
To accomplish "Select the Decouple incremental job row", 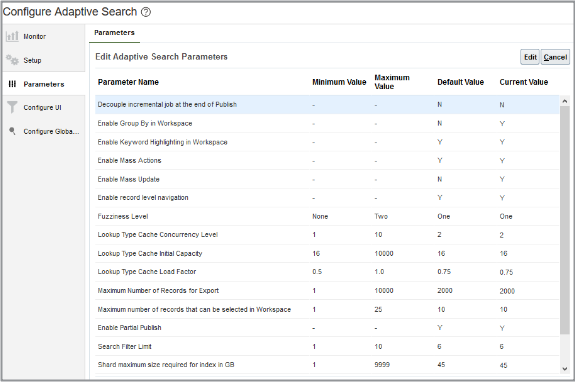I will 327,104.
